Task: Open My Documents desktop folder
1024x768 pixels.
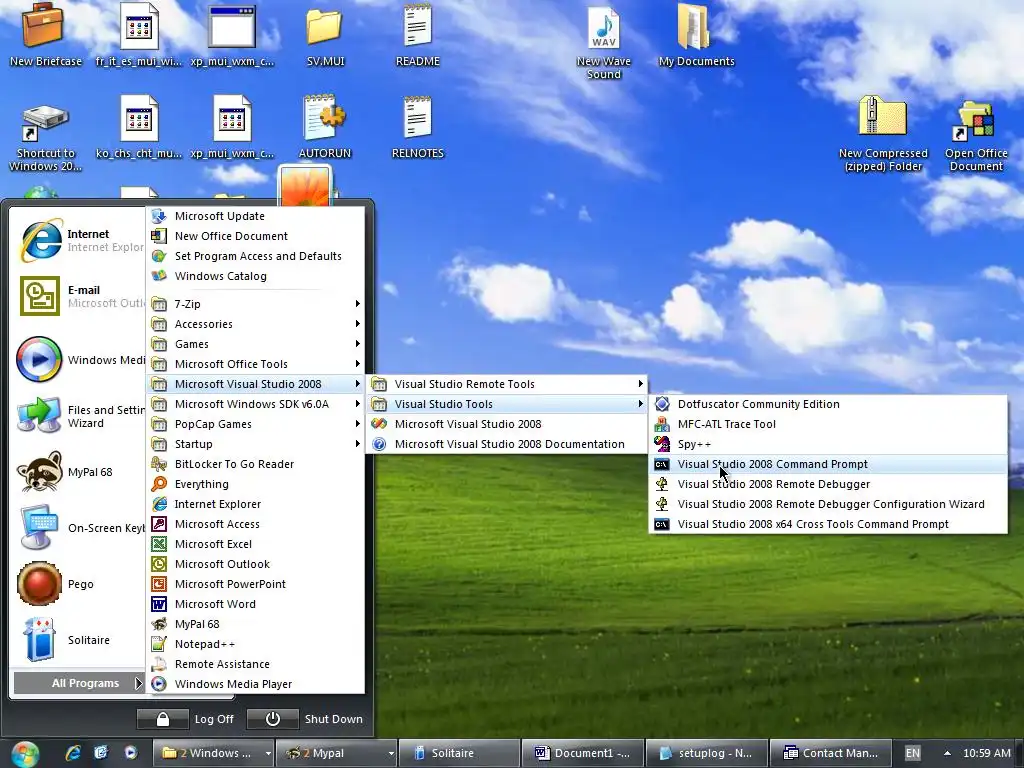Action: 696,35
